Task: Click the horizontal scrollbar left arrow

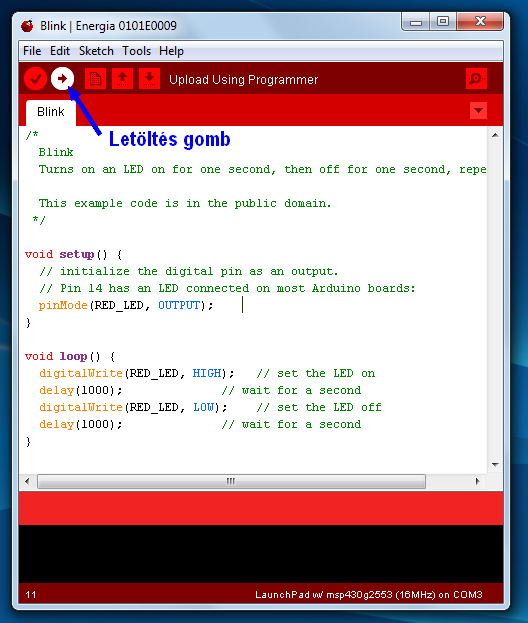Action: [27, 482]
